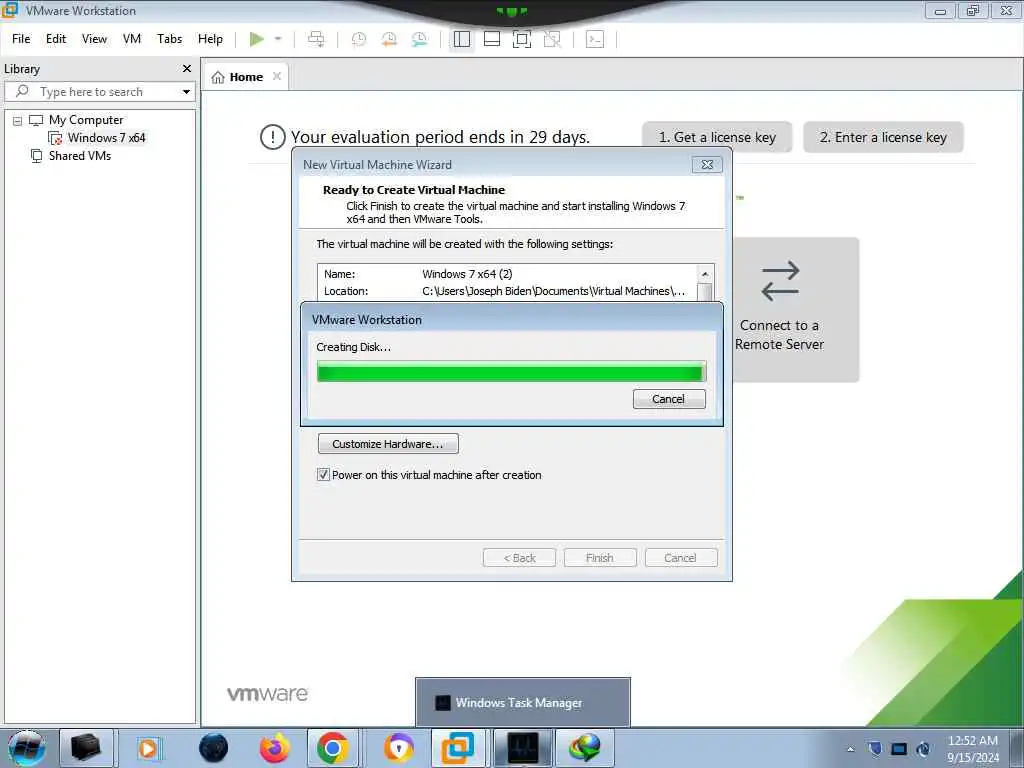Click the wizard Finish button

coord(600,558)
